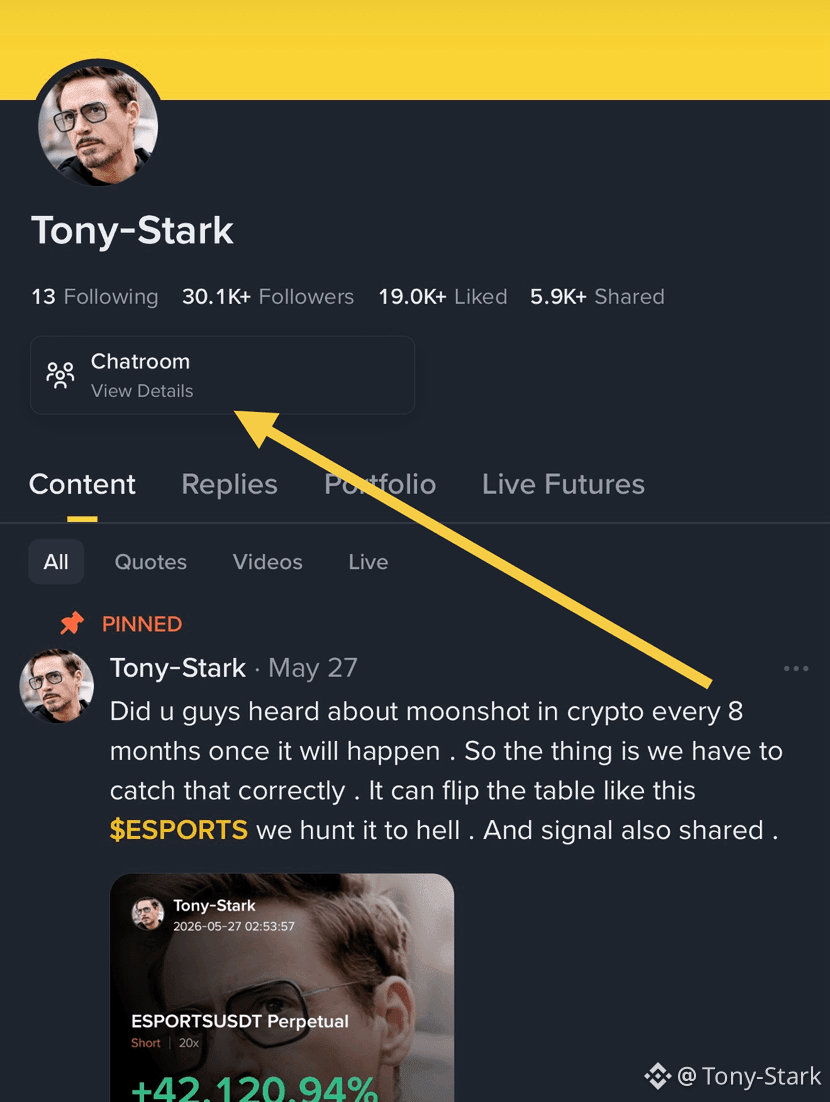Screen dimensions: 830x1102
Task: Filter posts by Videos
Action: click(268, 562)
